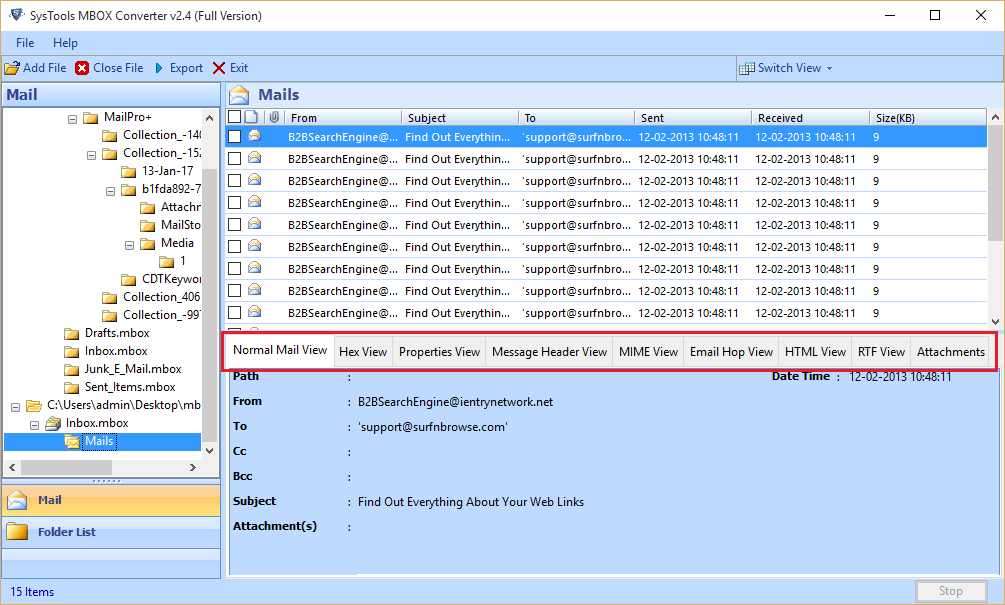Open the File menu
Viewport: 1005px width, 605px height.
[25, 43]
